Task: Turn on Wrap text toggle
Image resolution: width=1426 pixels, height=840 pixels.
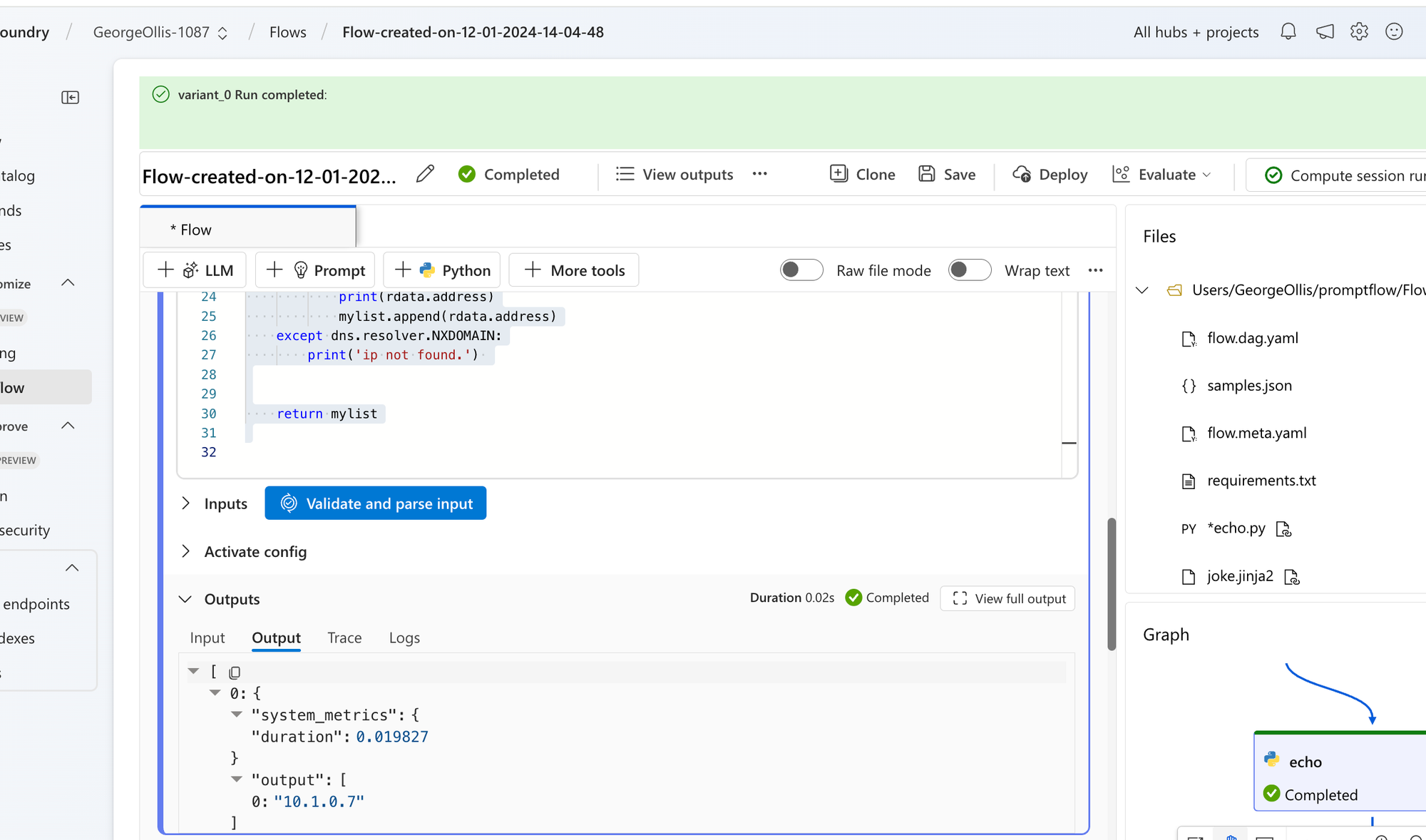Action: 969,270
